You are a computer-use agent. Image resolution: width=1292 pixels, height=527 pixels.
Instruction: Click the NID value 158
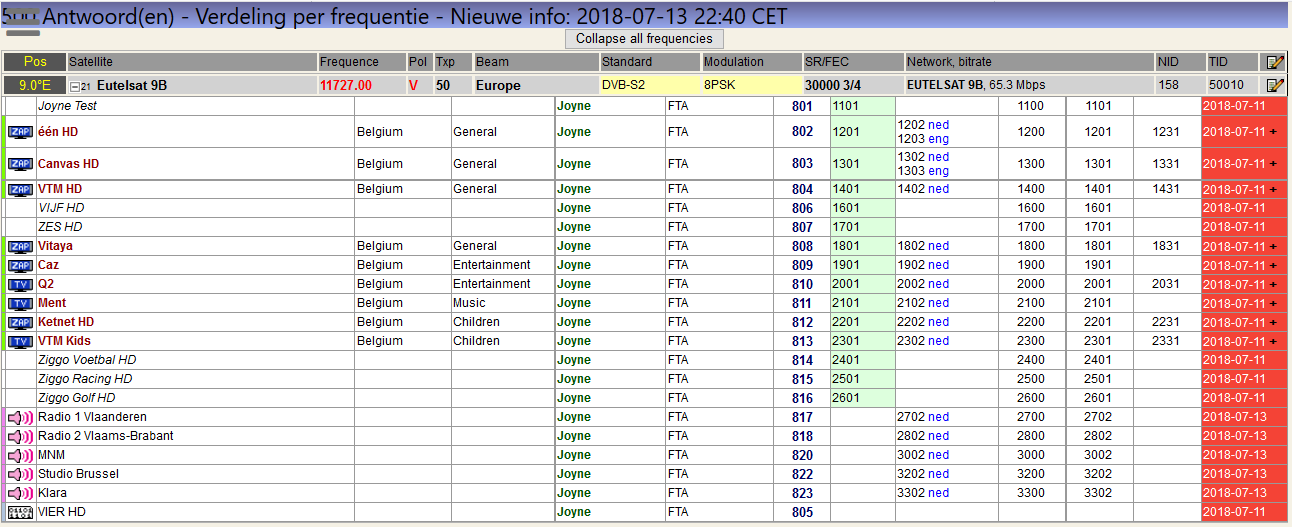[x=1169, y=86]
